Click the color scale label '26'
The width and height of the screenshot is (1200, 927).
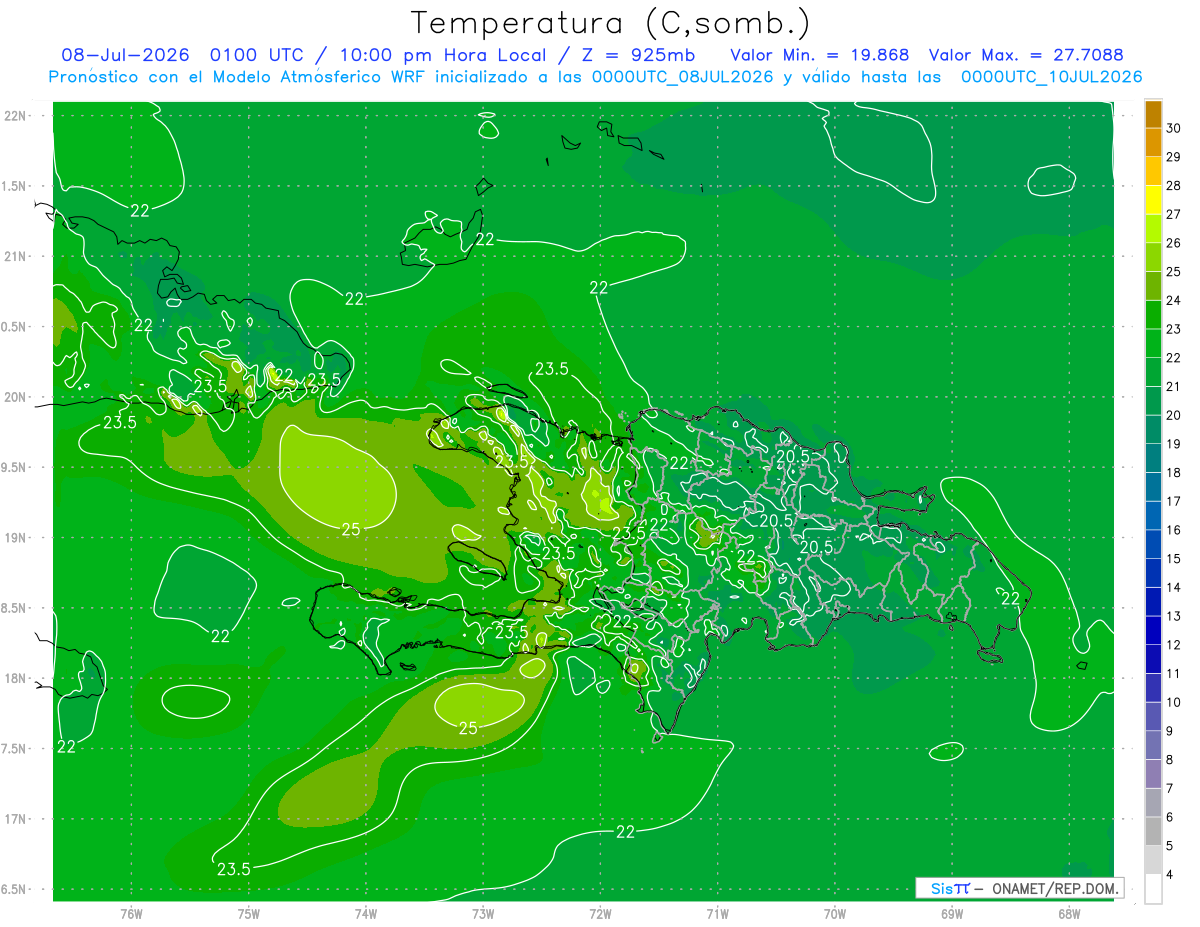(1174, 243)
